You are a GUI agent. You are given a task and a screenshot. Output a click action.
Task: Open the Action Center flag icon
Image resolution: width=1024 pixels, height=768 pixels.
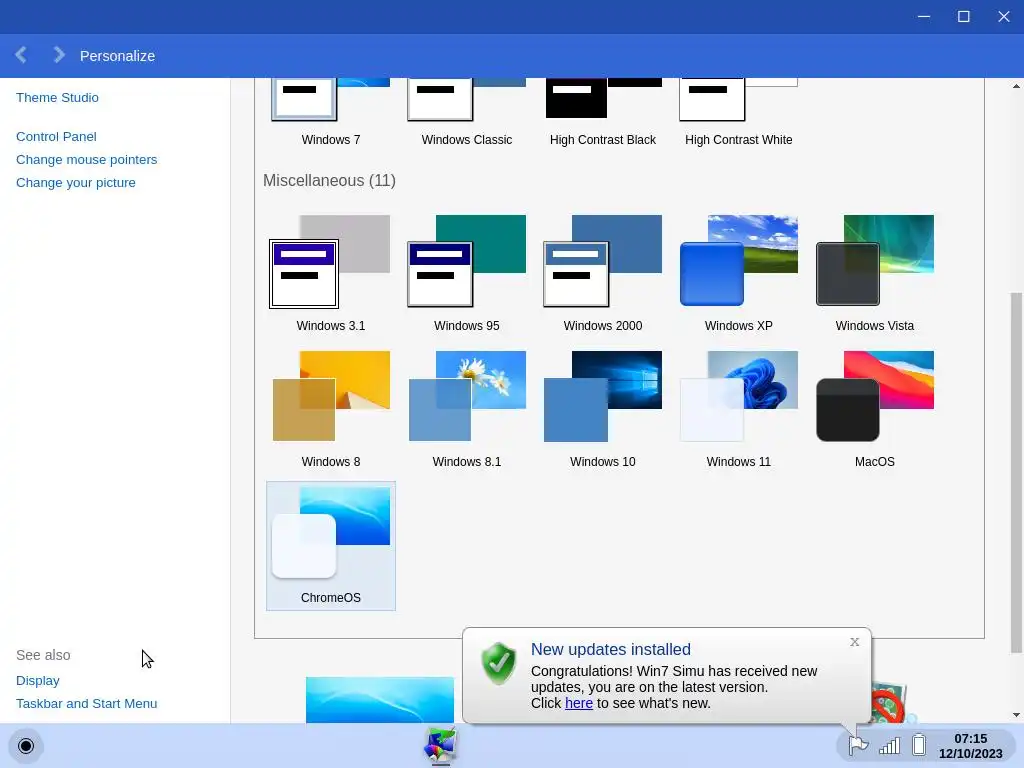tap(857, 744)
